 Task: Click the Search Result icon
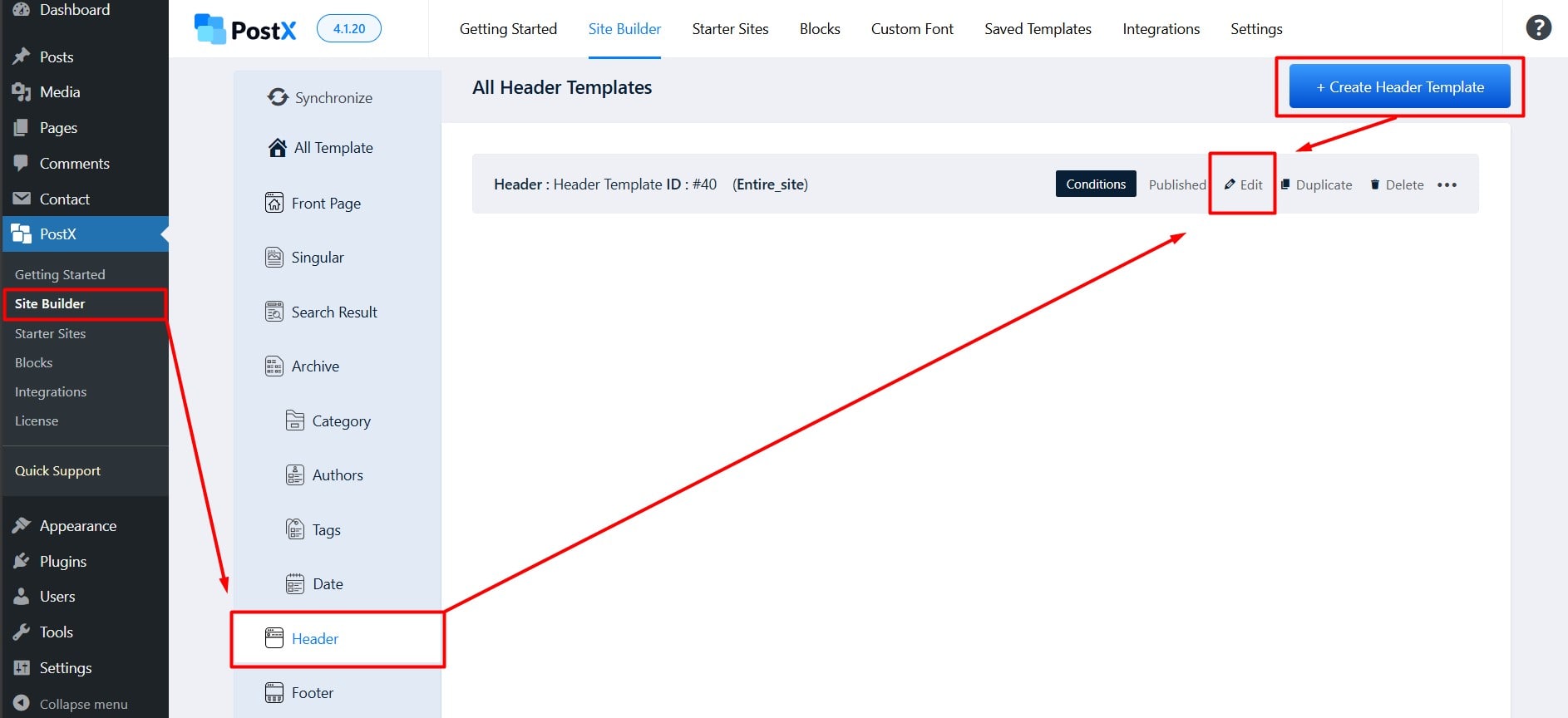click(274, 312)
